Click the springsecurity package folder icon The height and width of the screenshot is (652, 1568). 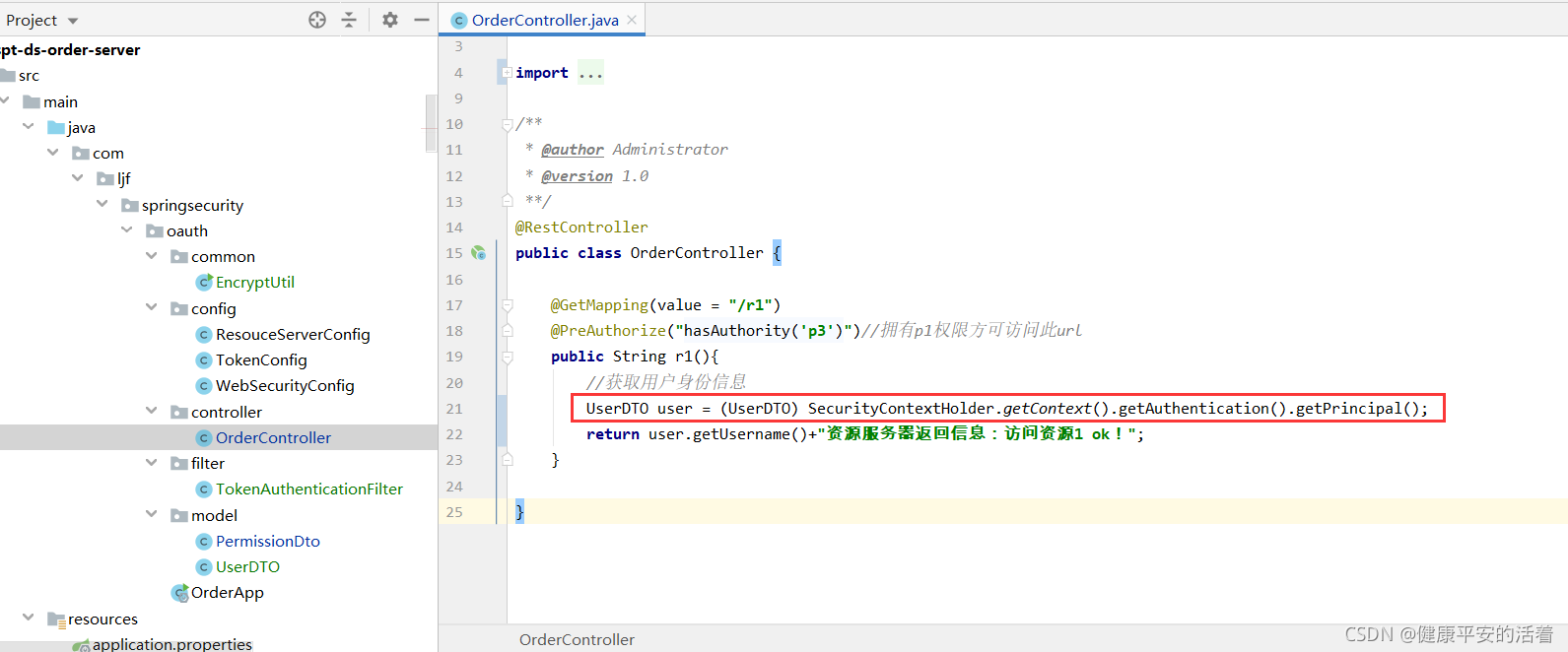(x=130, y=205)
